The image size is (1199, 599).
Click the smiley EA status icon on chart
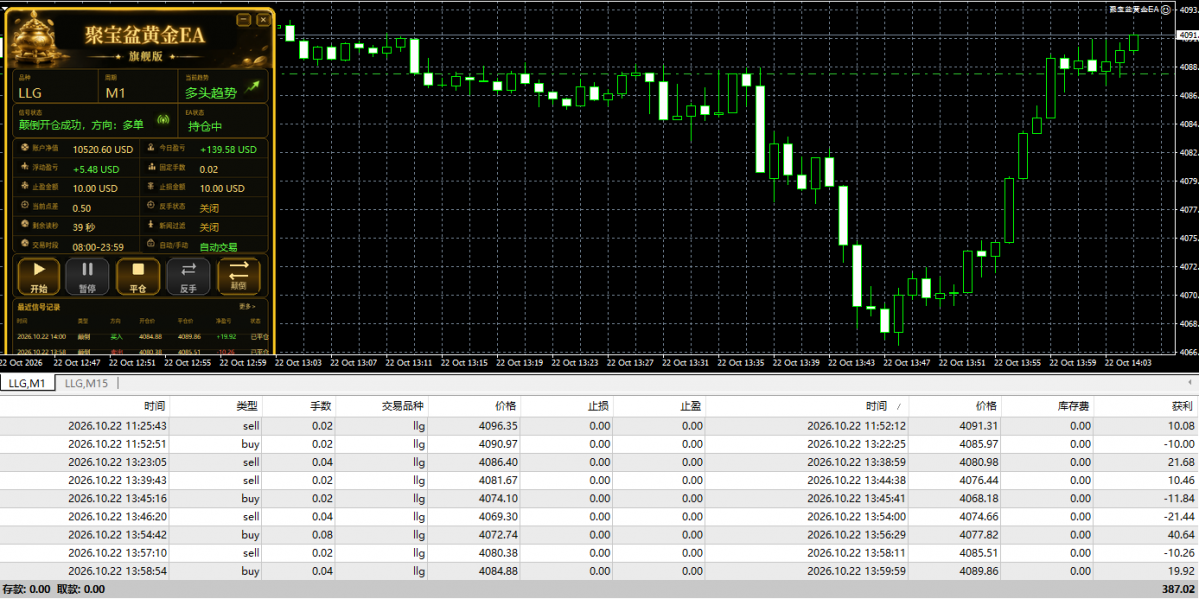tap(1166, 9)
